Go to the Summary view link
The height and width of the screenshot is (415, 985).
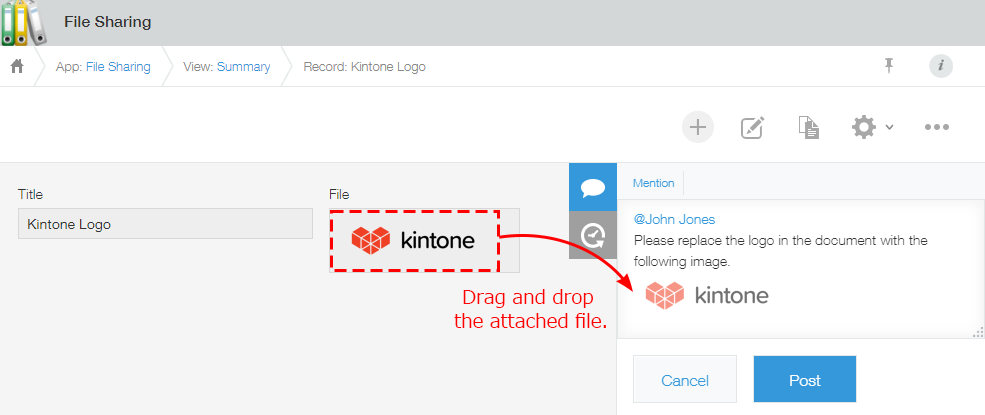243,67
